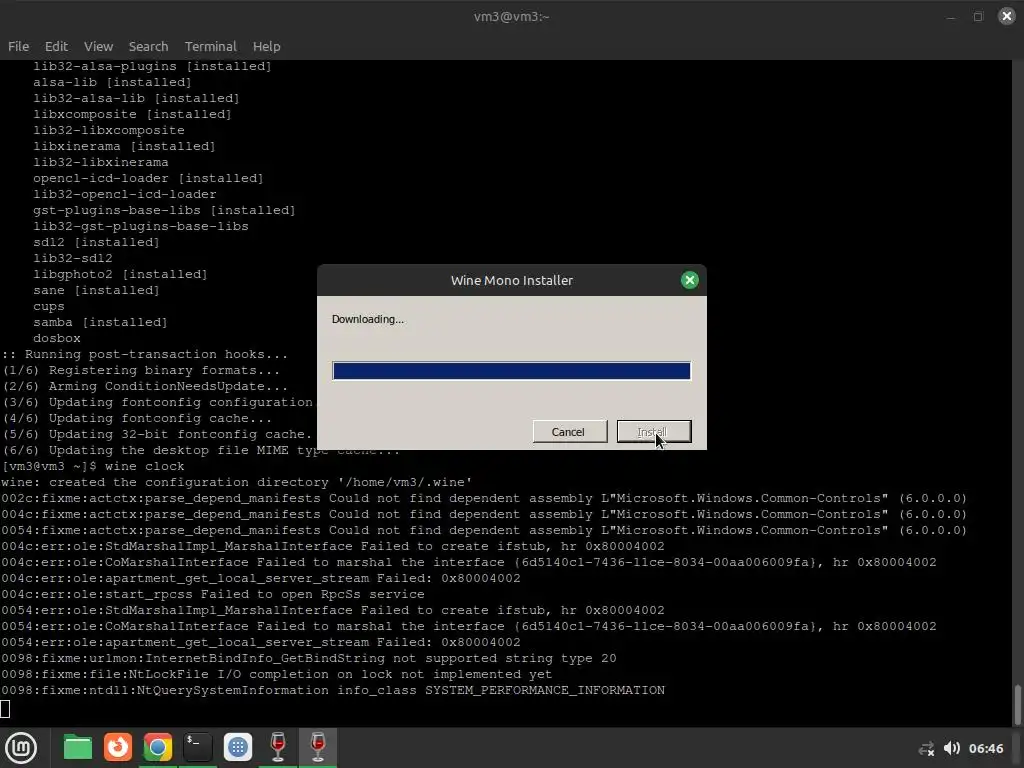Click the 'opencl-icd-loader [installed]' line
The height and width of the screenshot is (768, 1024).
pyautogui.click(x=148, y=178)
